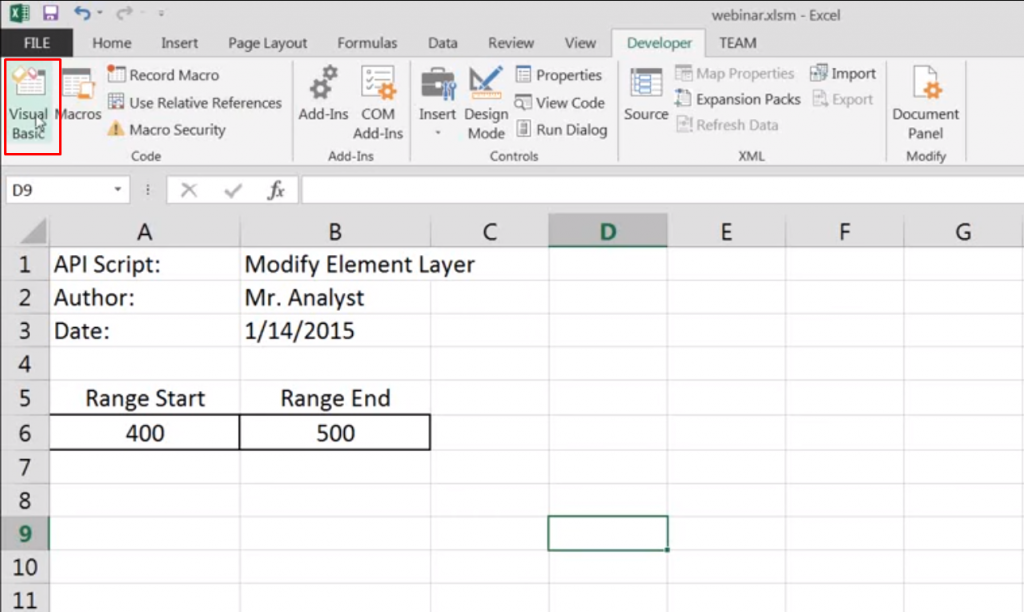The height and width of the screenshot is (612, 1024).
Task: Click the Redo button
Action: pyautogui.click(x=123, y=12)
